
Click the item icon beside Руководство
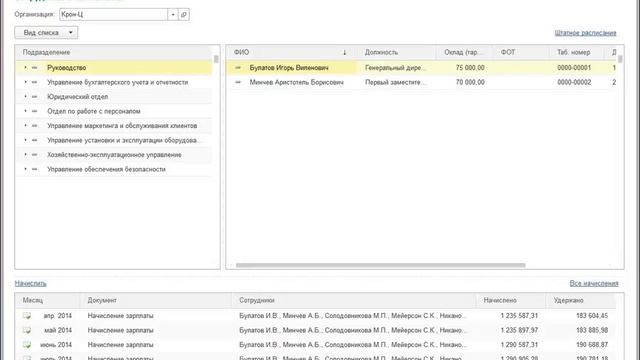[35, 68]
